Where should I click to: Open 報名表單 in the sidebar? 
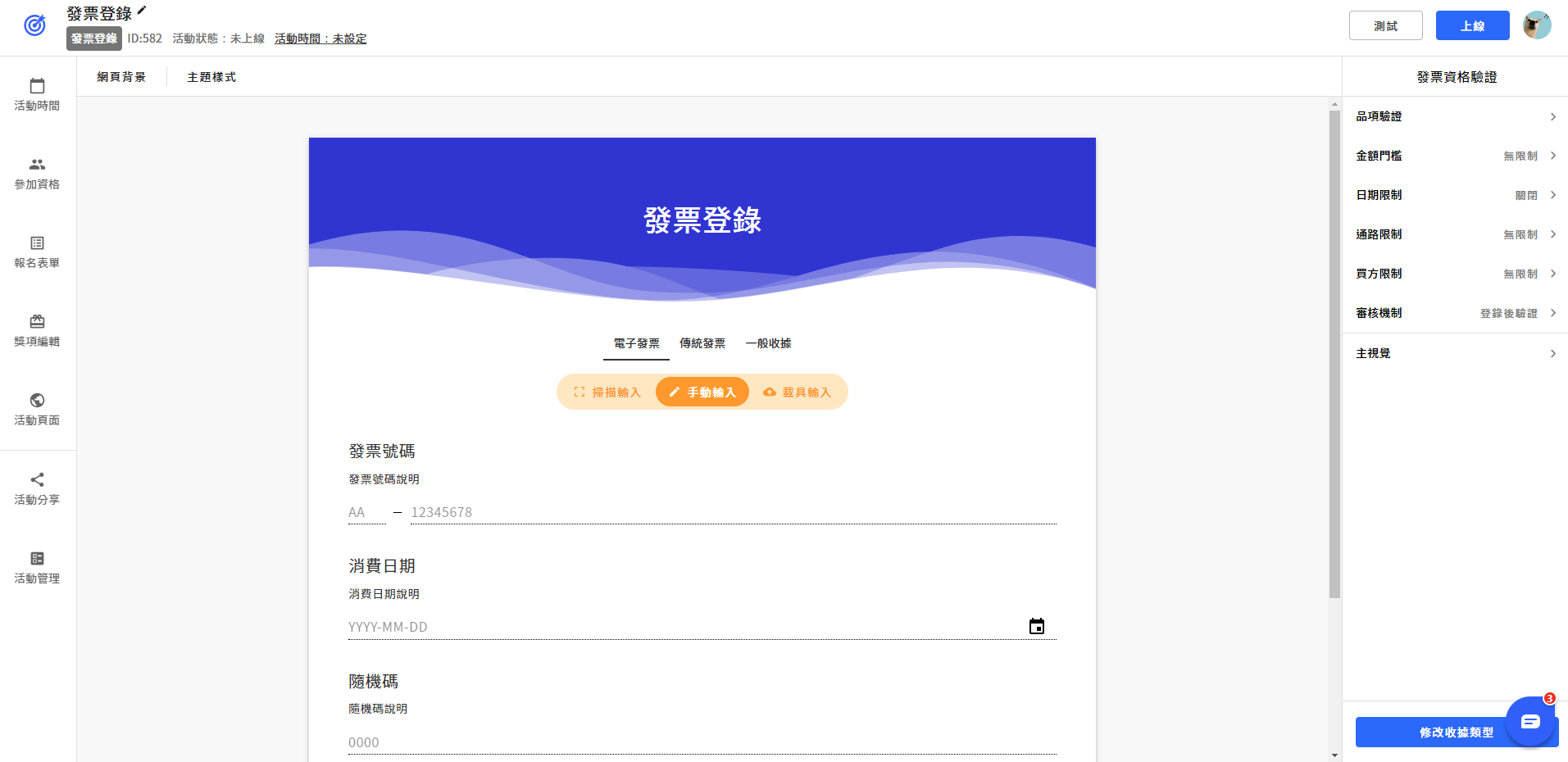[36, 250]
